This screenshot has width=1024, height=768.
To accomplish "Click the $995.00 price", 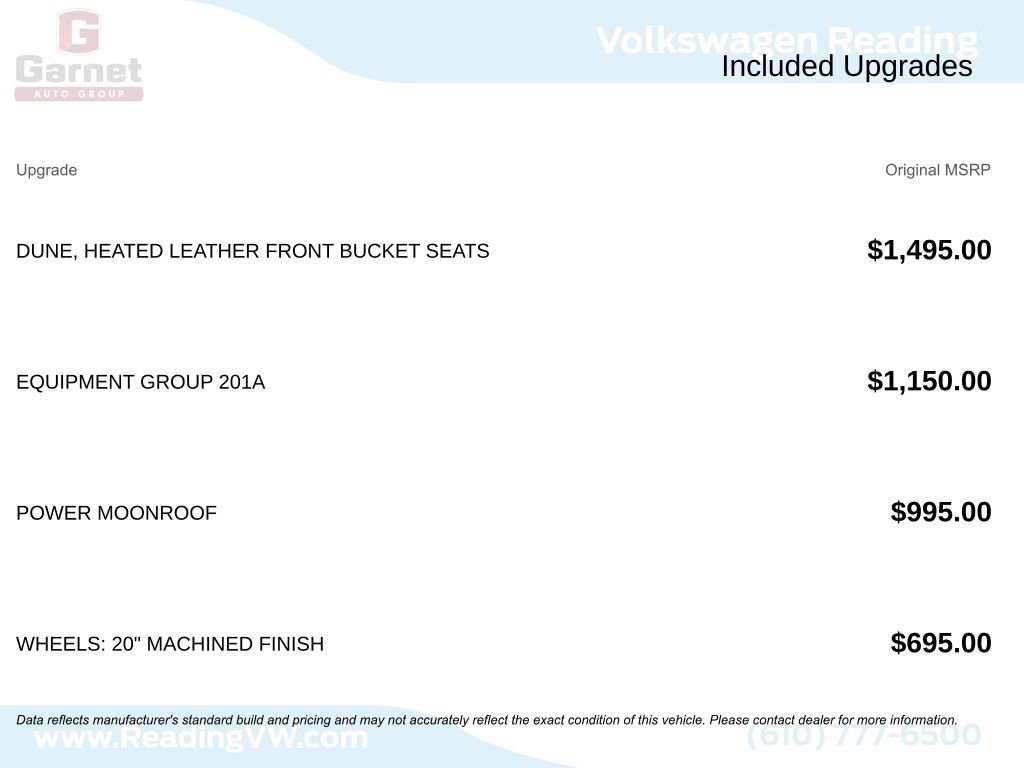I will 941,512.
